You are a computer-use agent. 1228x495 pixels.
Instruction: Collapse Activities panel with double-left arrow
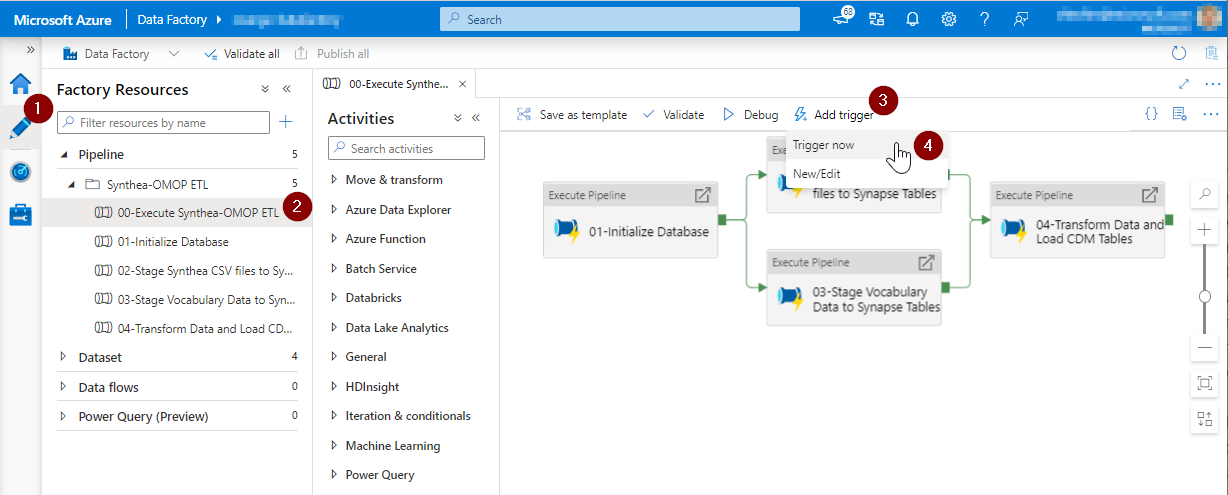[x=476, y=118]
